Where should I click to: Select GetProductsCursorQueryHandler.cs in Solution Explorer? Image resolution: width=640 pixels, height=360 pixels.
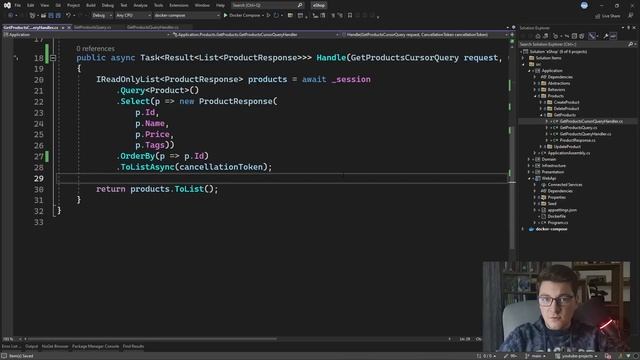pyautogui.click(x=591, y=121)
